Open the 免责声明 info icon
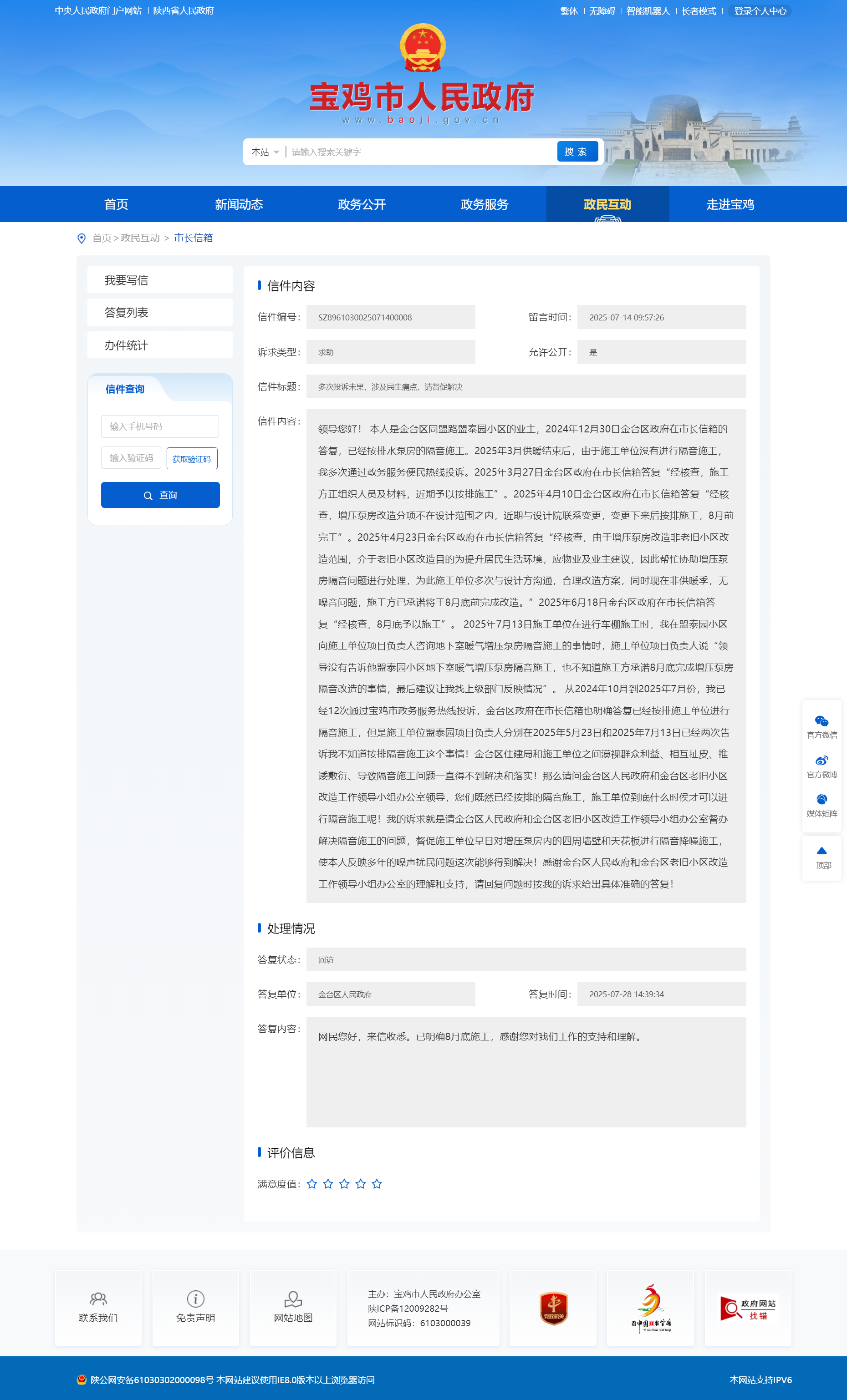The image size is (847, 1400). pyautogui.click(x=195, y=1299)
